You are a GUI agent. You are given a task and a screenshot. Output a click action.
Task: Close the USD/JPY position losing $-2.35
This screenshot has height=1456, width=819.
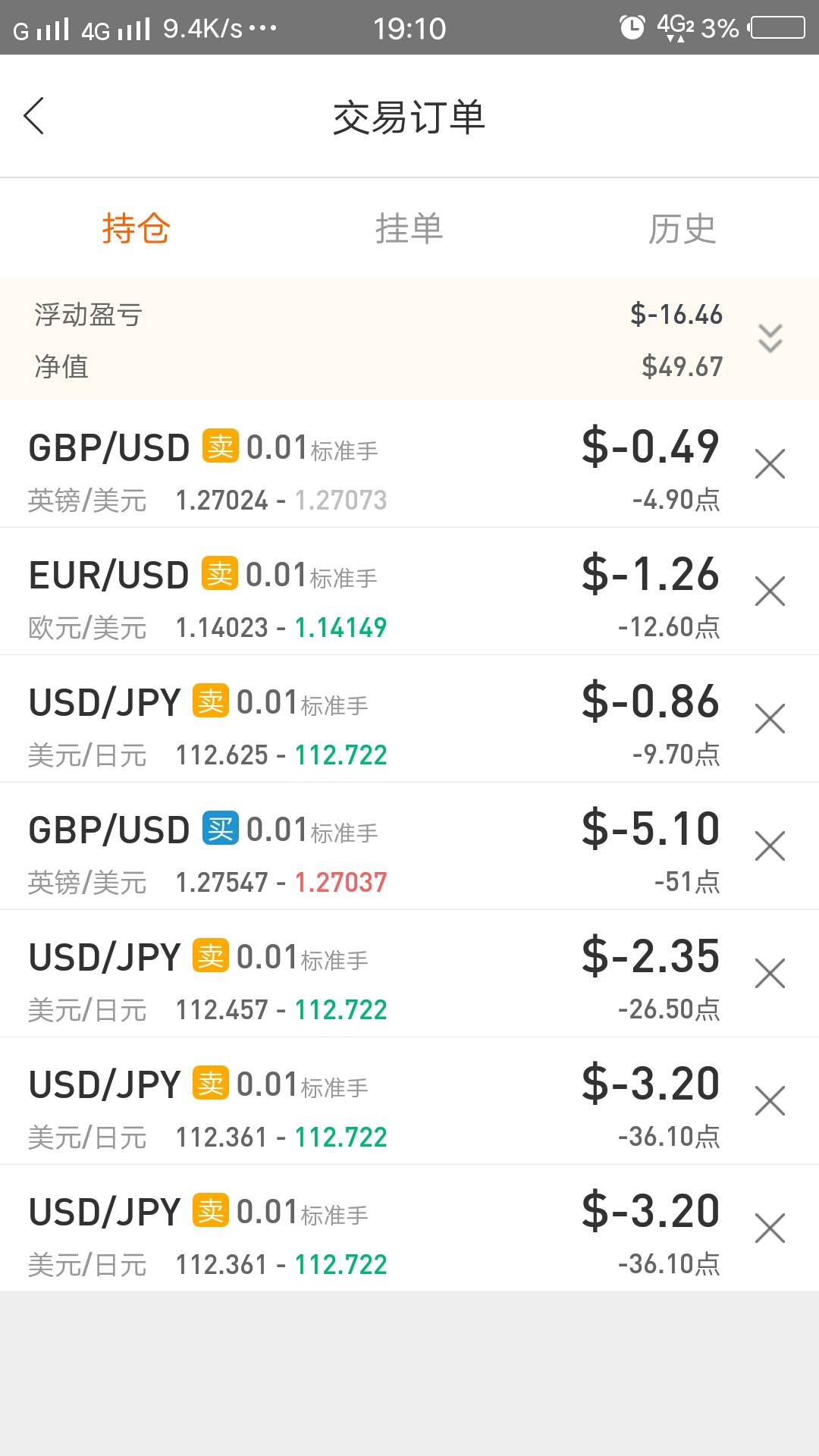click(x=770, y=974)
